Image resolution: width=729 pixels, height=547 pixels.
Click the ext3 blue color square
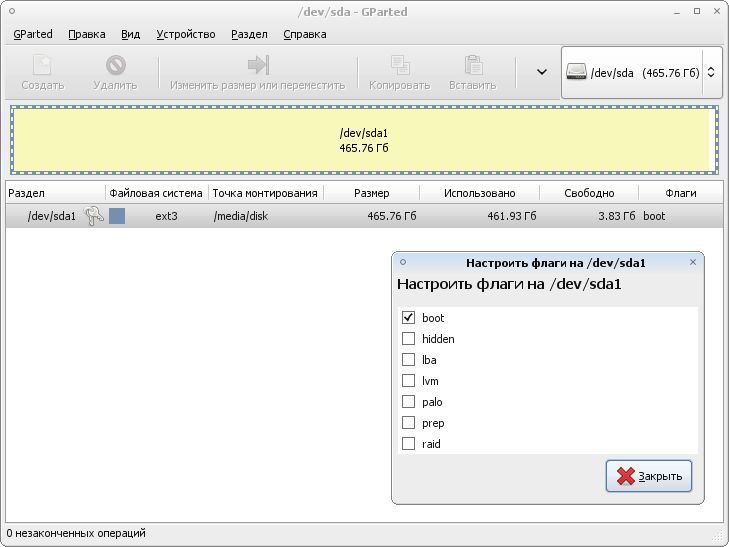point(117,216)
